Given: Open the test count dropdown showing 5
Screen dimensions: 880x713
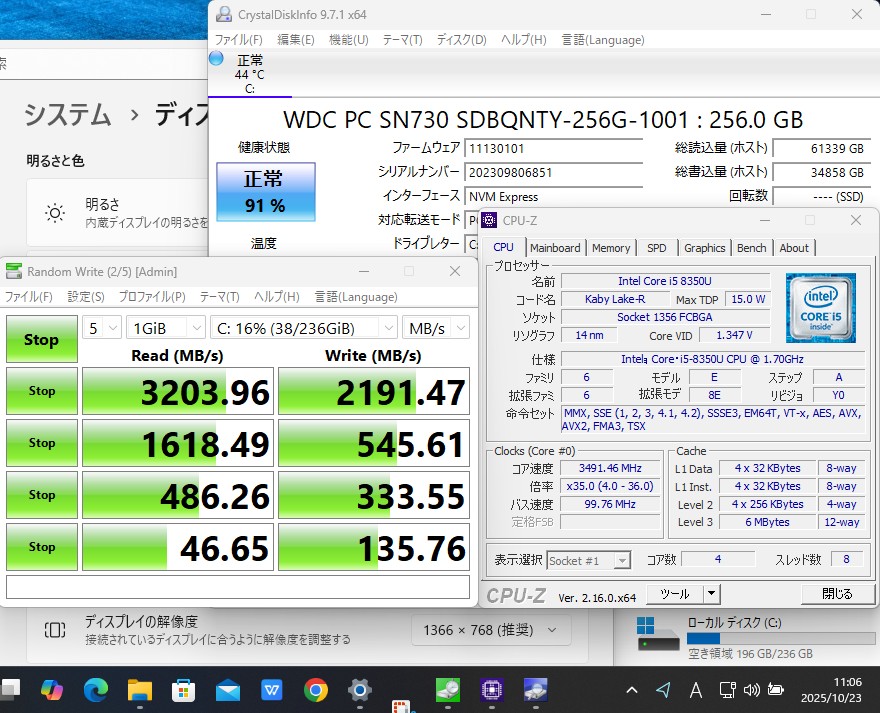Looking at the screenshot, I should click(x=102, y=328).
